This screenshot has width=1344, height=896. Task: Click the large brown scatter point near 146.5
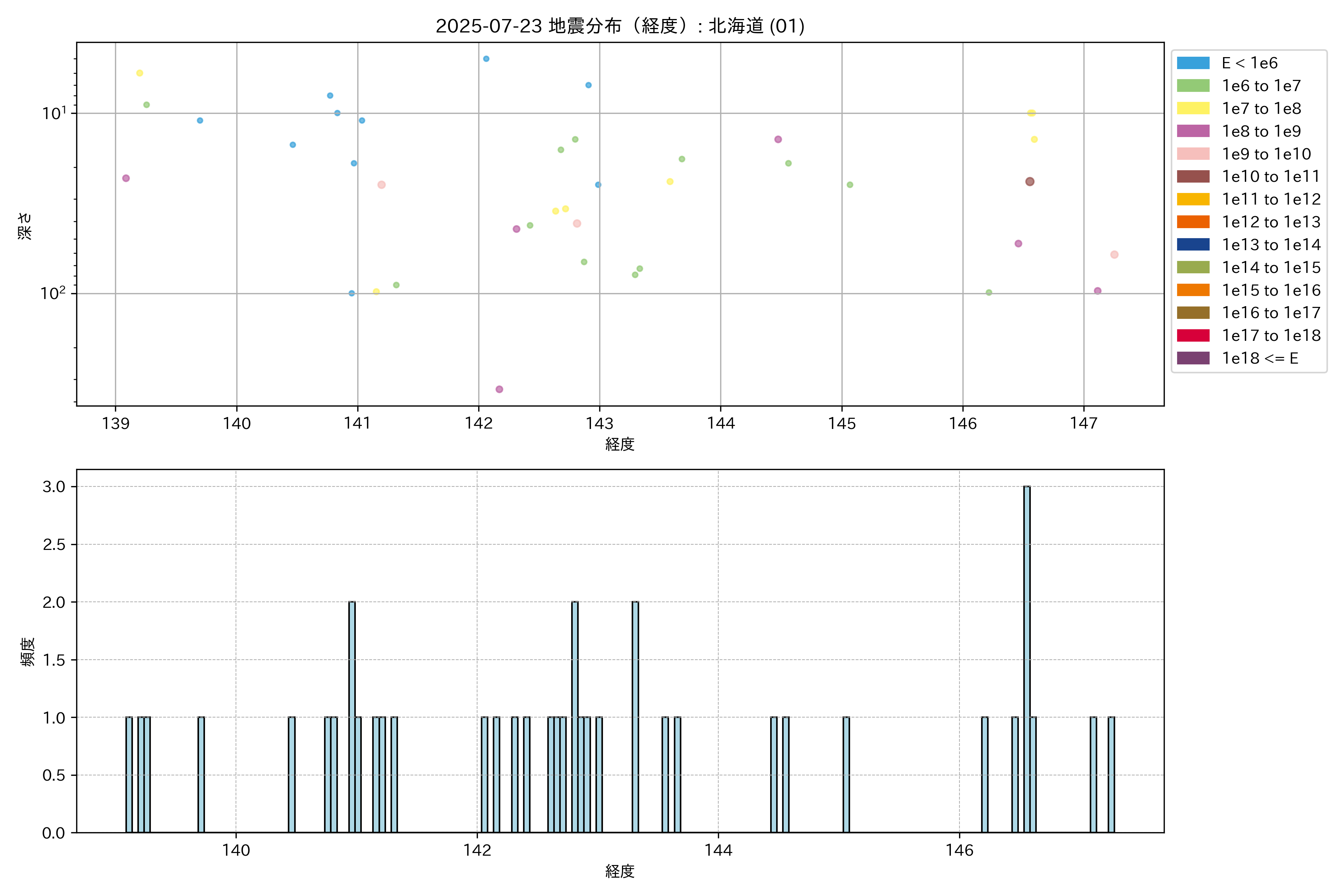[1030, 182]
